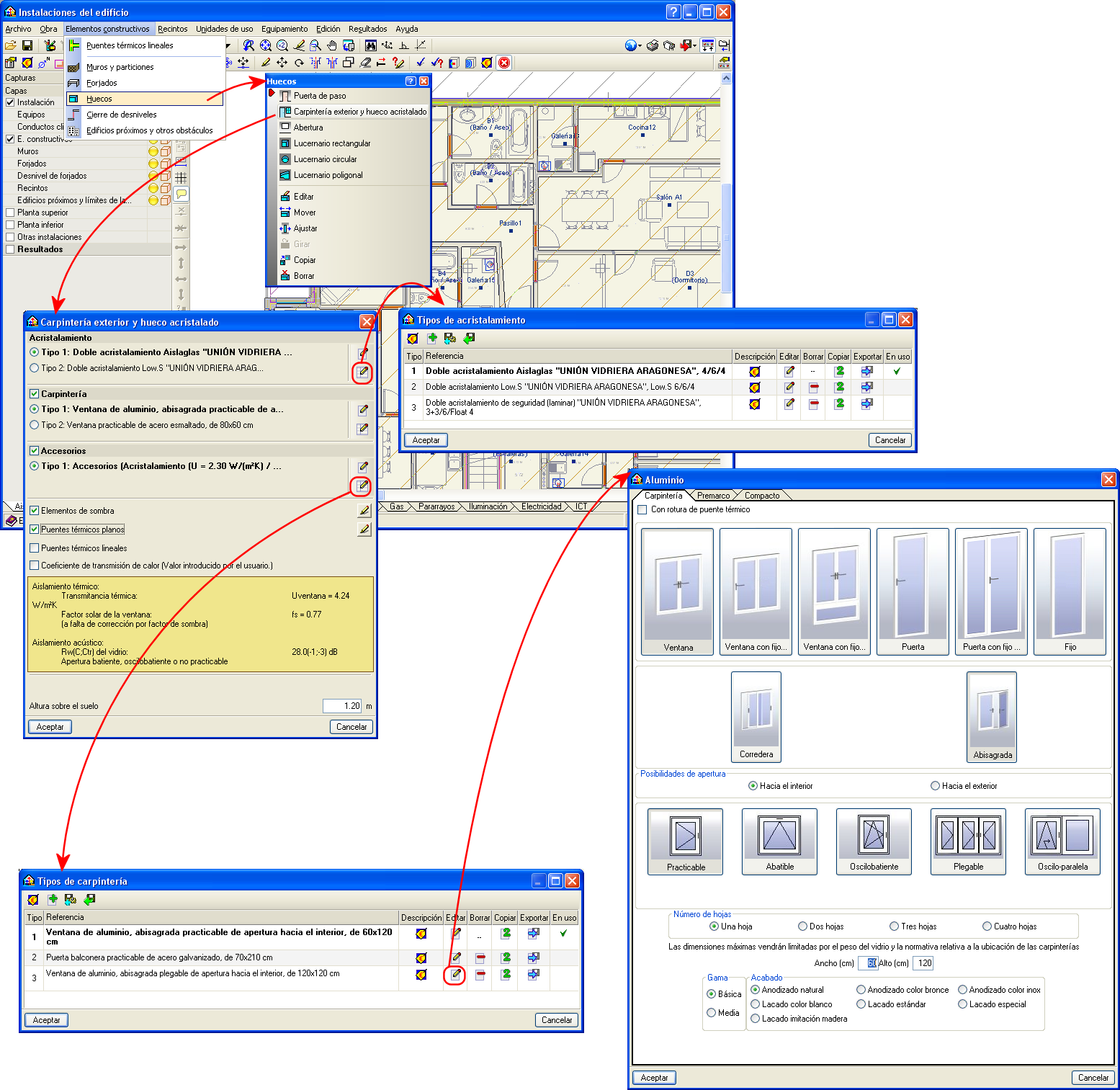Open the Recintos menu
Viewport: 1120px width, 1090px height.
173,29
